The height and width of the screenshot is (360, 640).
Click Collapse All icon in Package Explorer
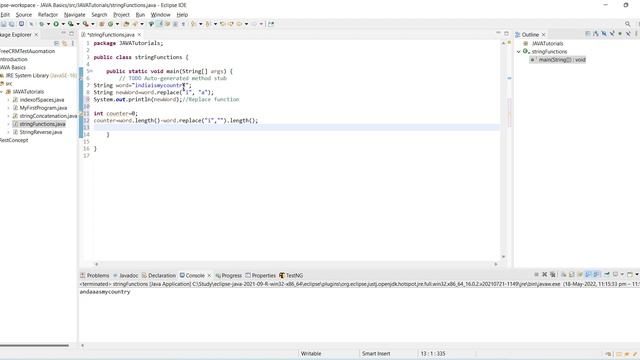[56, 43]
